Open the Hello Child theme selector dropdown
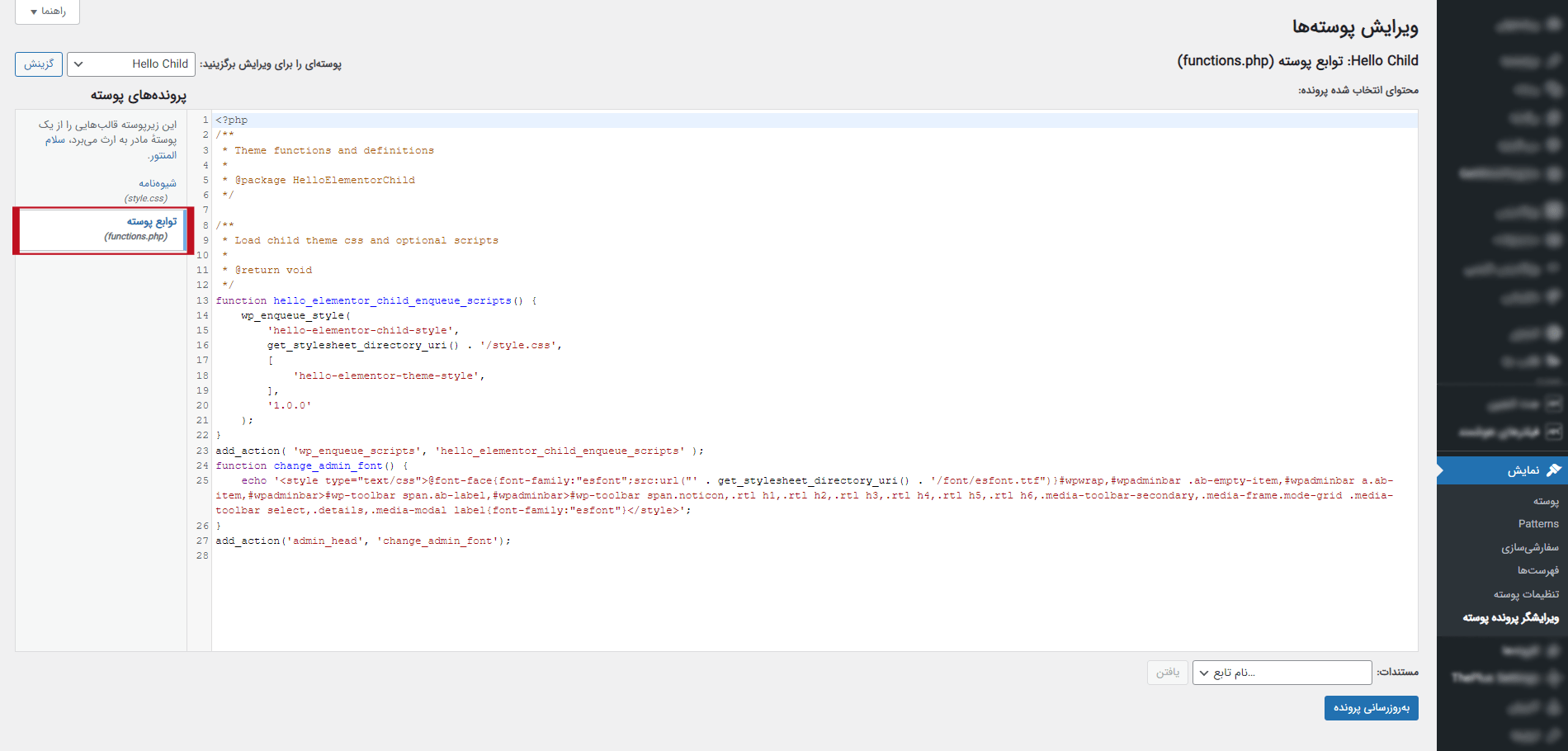The height and width of the screenshot is (751, 1568). 131,64
